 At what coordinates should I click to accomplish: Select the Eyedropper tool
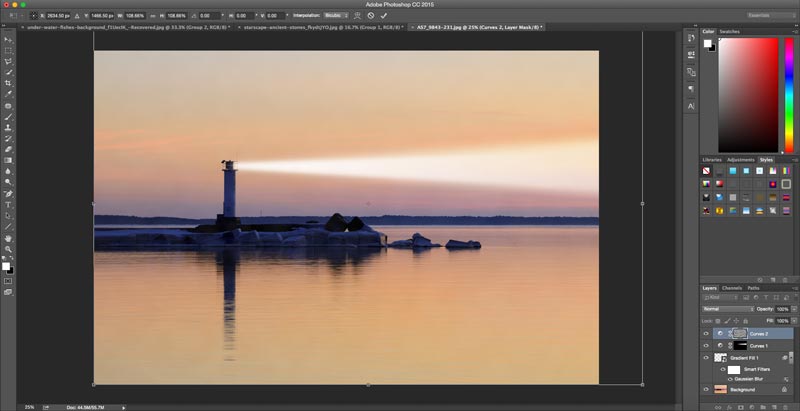point(8,94)
